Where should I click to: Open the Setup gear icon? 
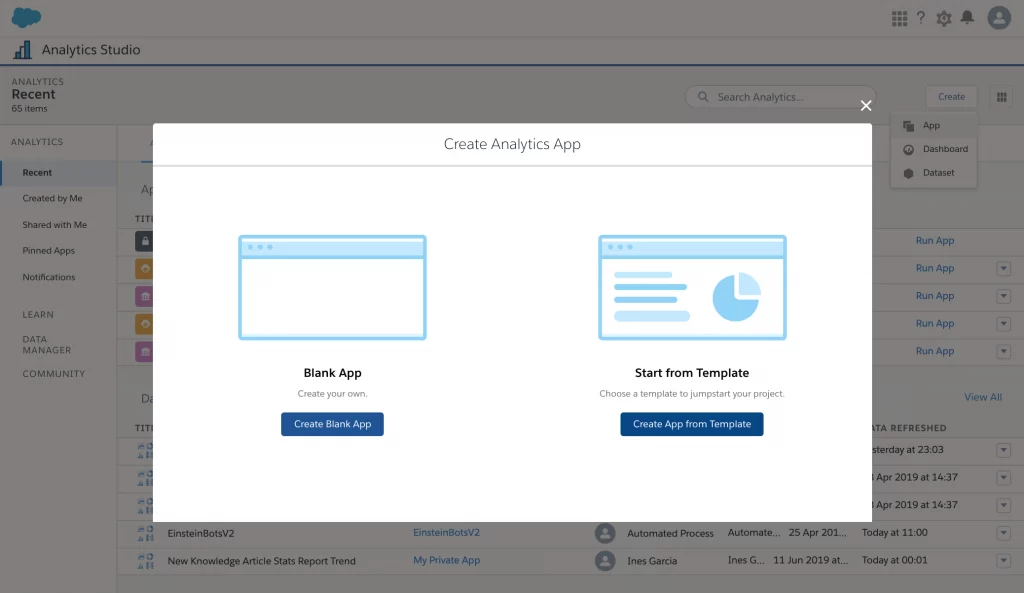tap(944, 18)
